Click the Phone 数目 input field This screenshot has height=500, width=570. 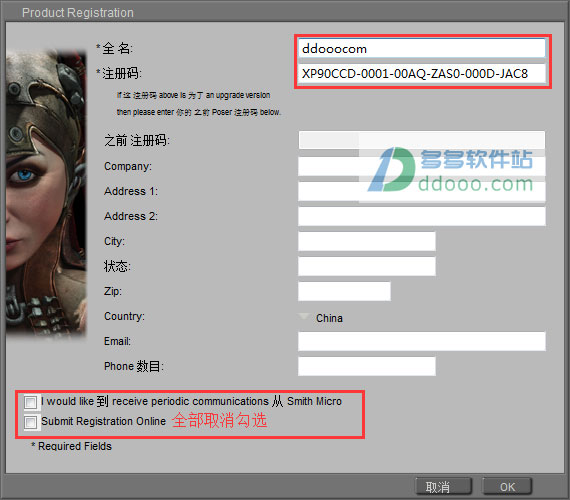pyautogui.click(x=367, y=366)
